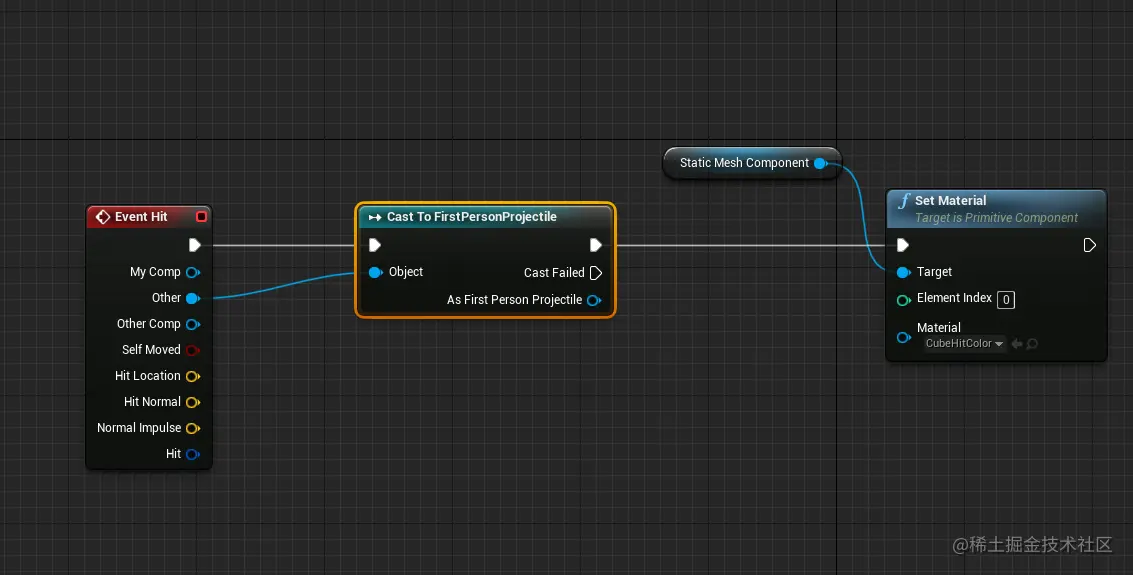Select the Event Hit node title
1133x575 pixels.
141,217
